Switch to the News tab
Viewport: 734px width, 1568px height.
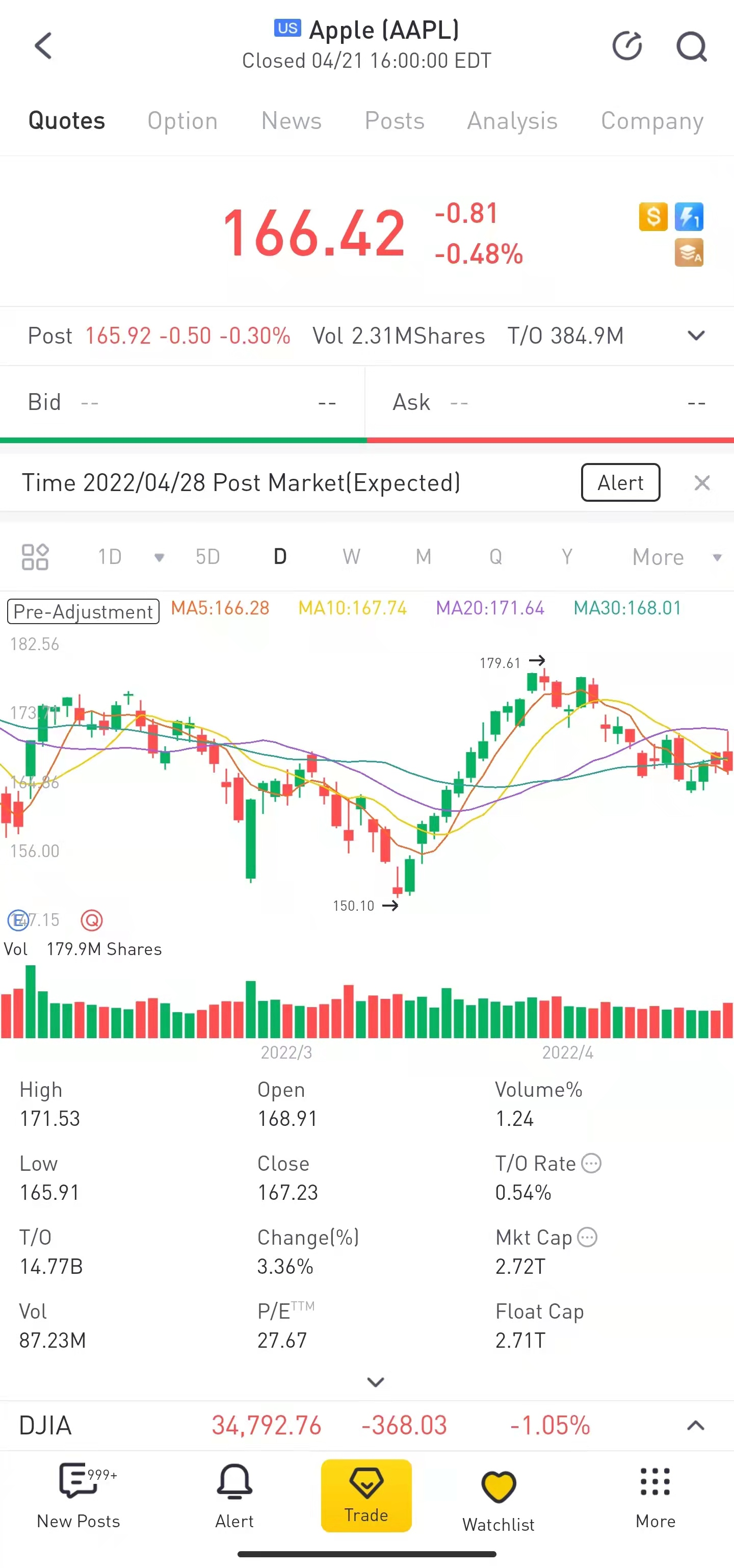(292, 120)
